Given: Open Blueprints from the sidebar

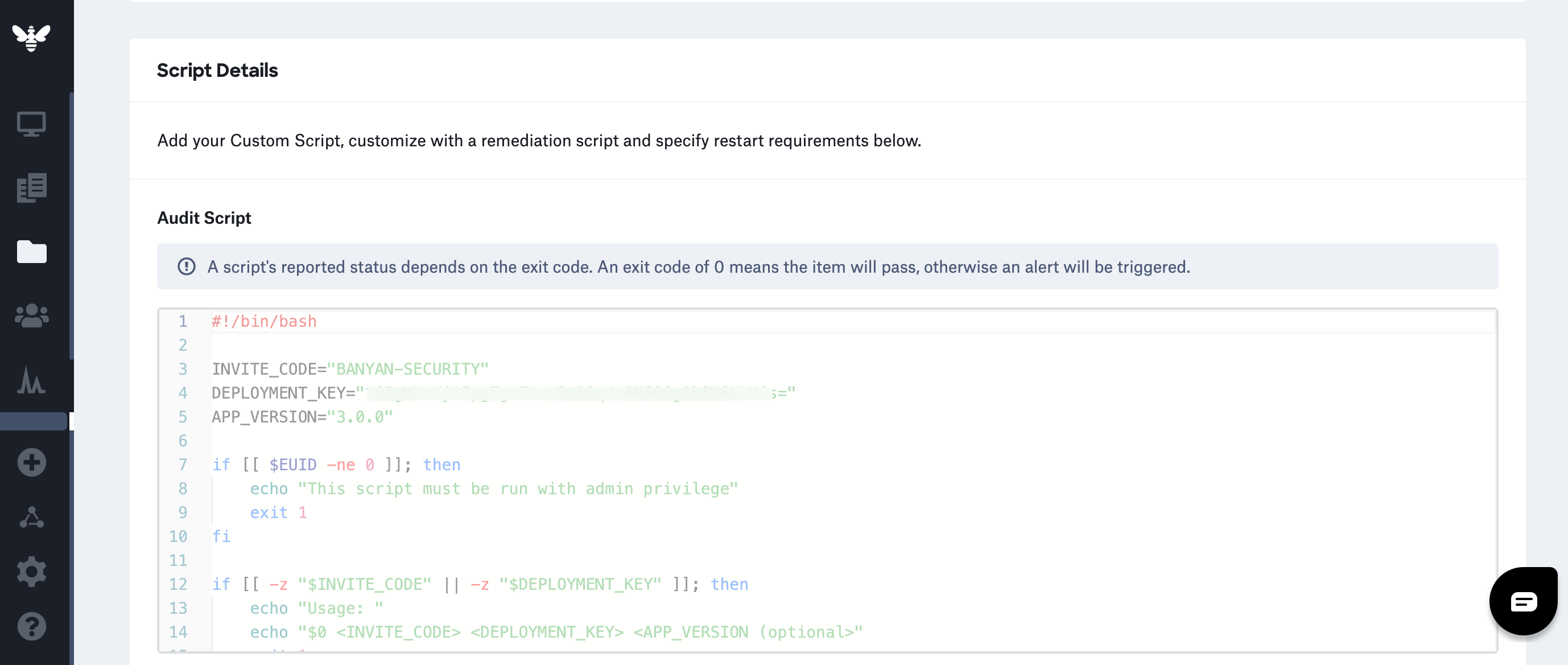Looking at the screenshot, I should tap(31, 187).
